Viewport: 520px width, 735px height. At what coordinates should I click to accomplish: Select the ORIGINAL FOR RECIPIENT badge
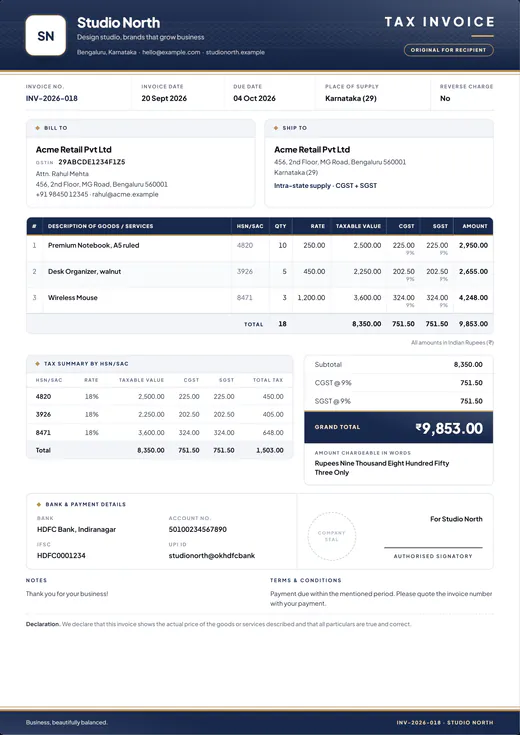[449, 50]
